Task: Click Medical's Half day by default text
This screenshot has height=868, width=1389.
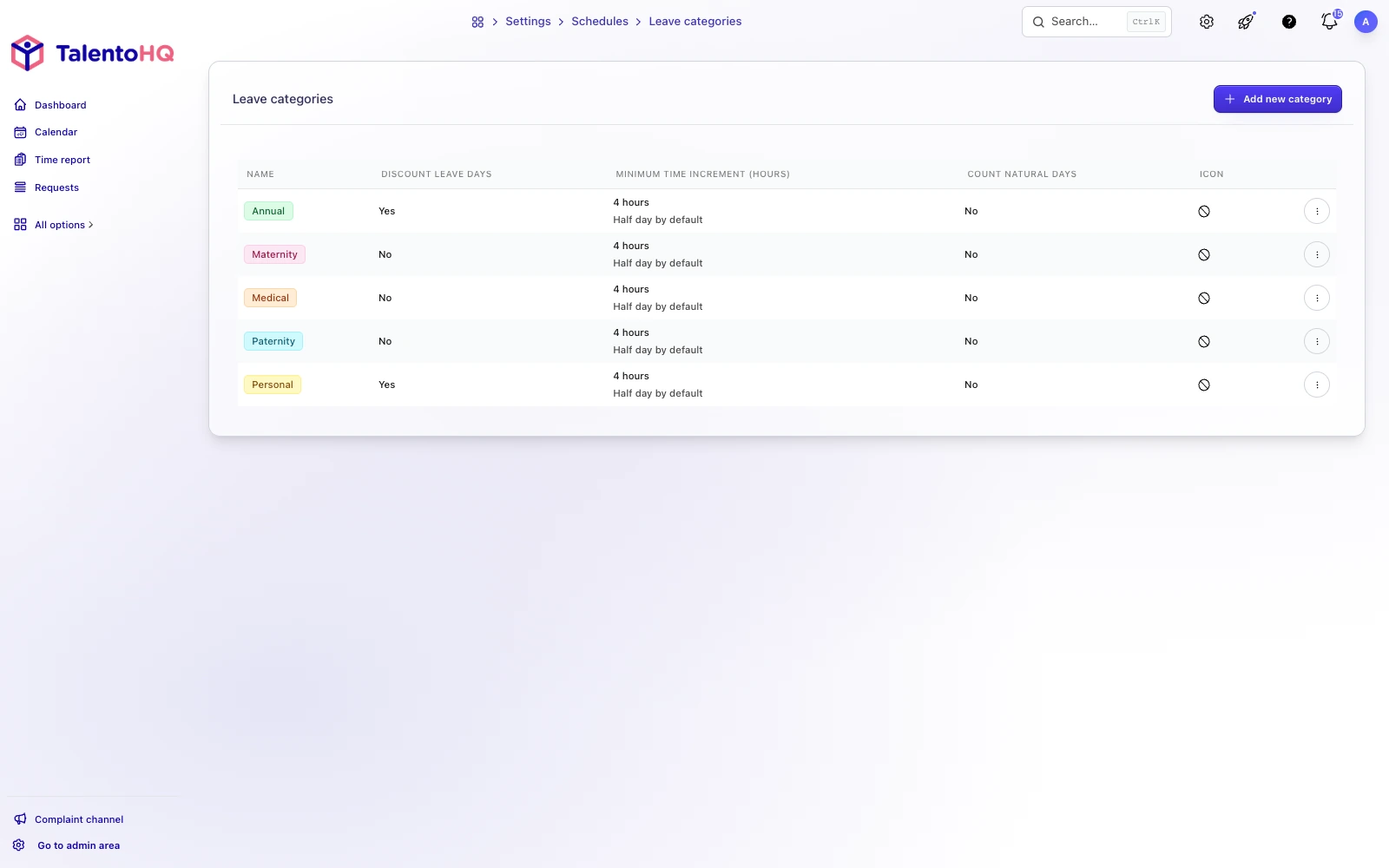Action: 658,306
